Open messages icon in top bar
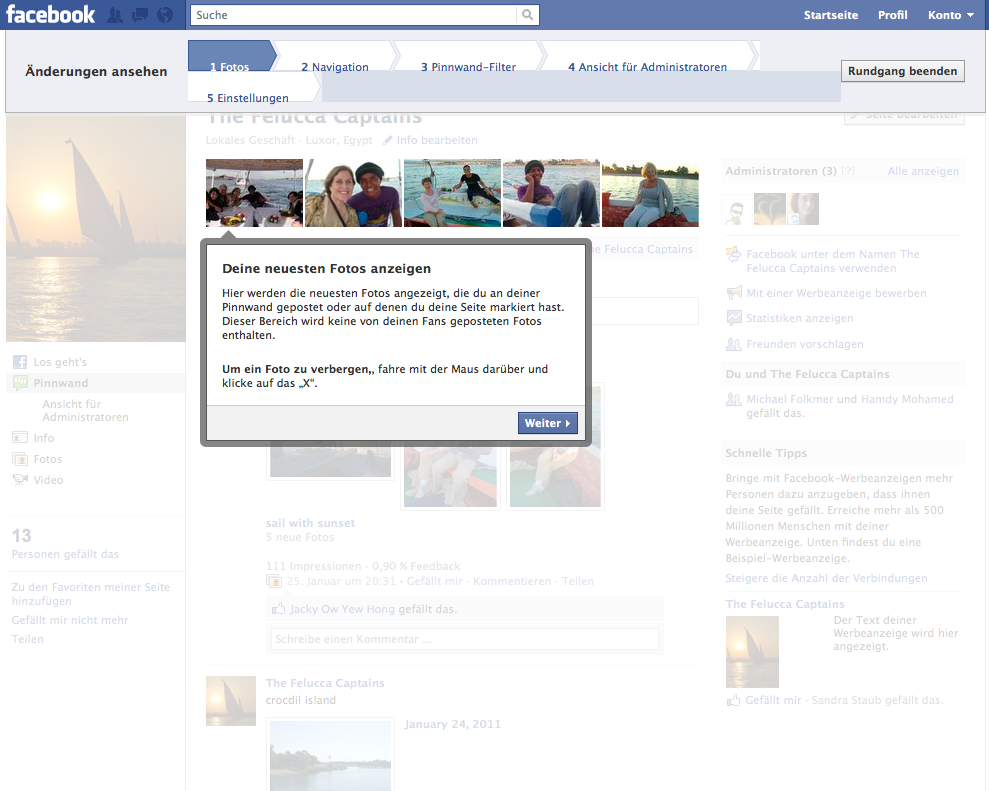Viewport: 989px width, 791px height. [x=139, y=15]
